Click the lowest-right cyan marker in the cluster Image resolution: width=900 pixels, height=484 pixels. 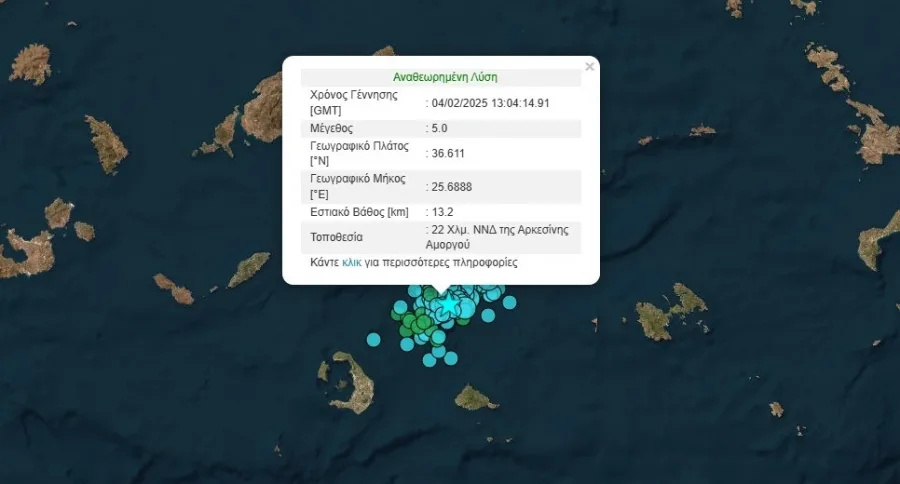tap(451, 357)
